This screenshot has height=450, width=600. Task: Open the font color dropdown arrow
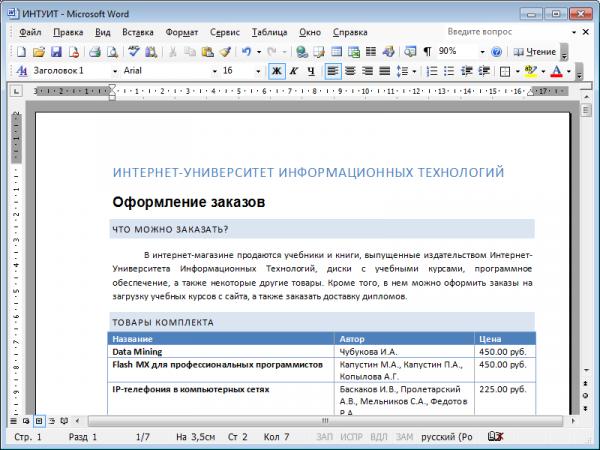(569, 71)
